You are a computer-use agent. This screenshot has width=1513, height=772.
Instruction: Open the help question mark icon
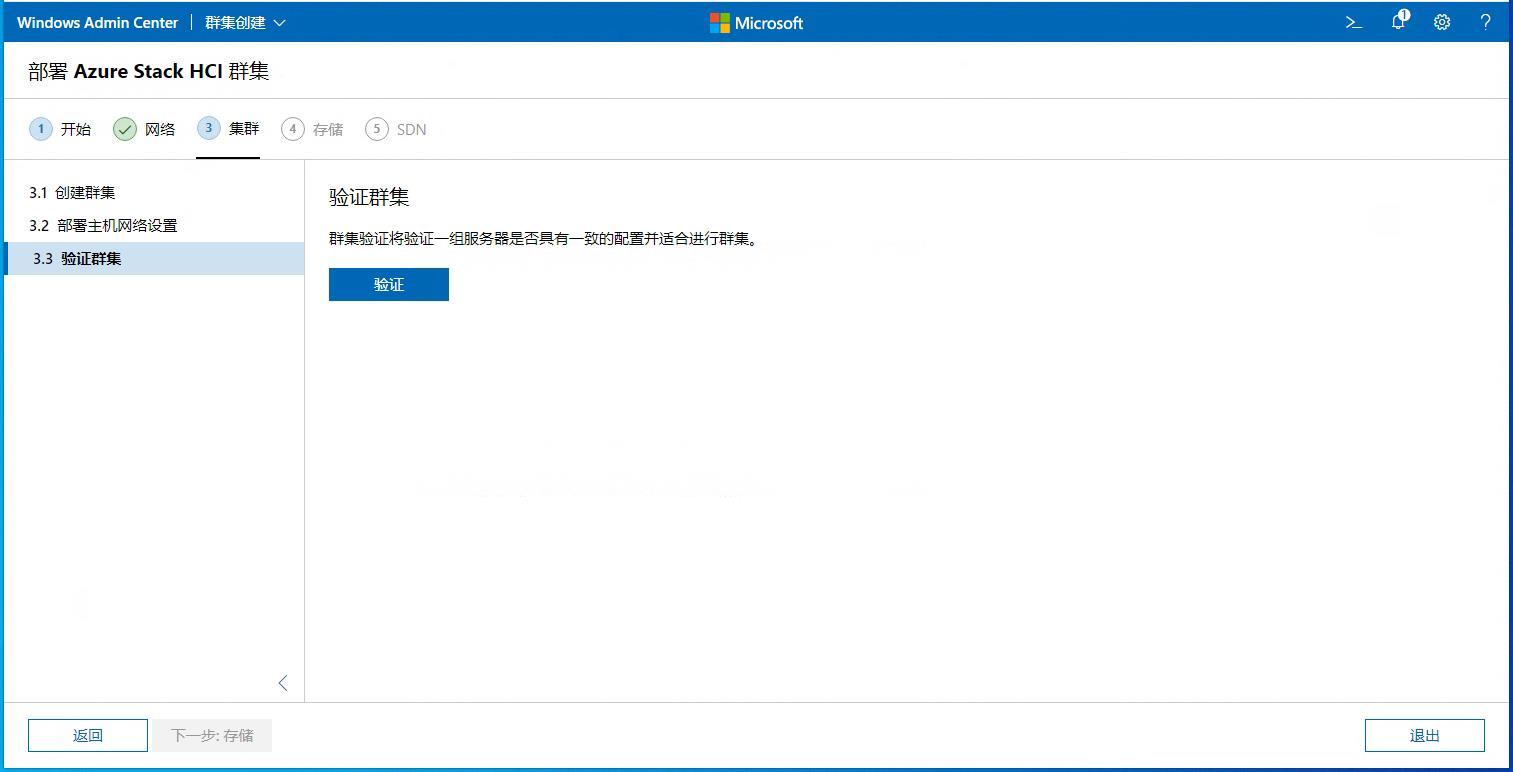(x=1486, y=22)
